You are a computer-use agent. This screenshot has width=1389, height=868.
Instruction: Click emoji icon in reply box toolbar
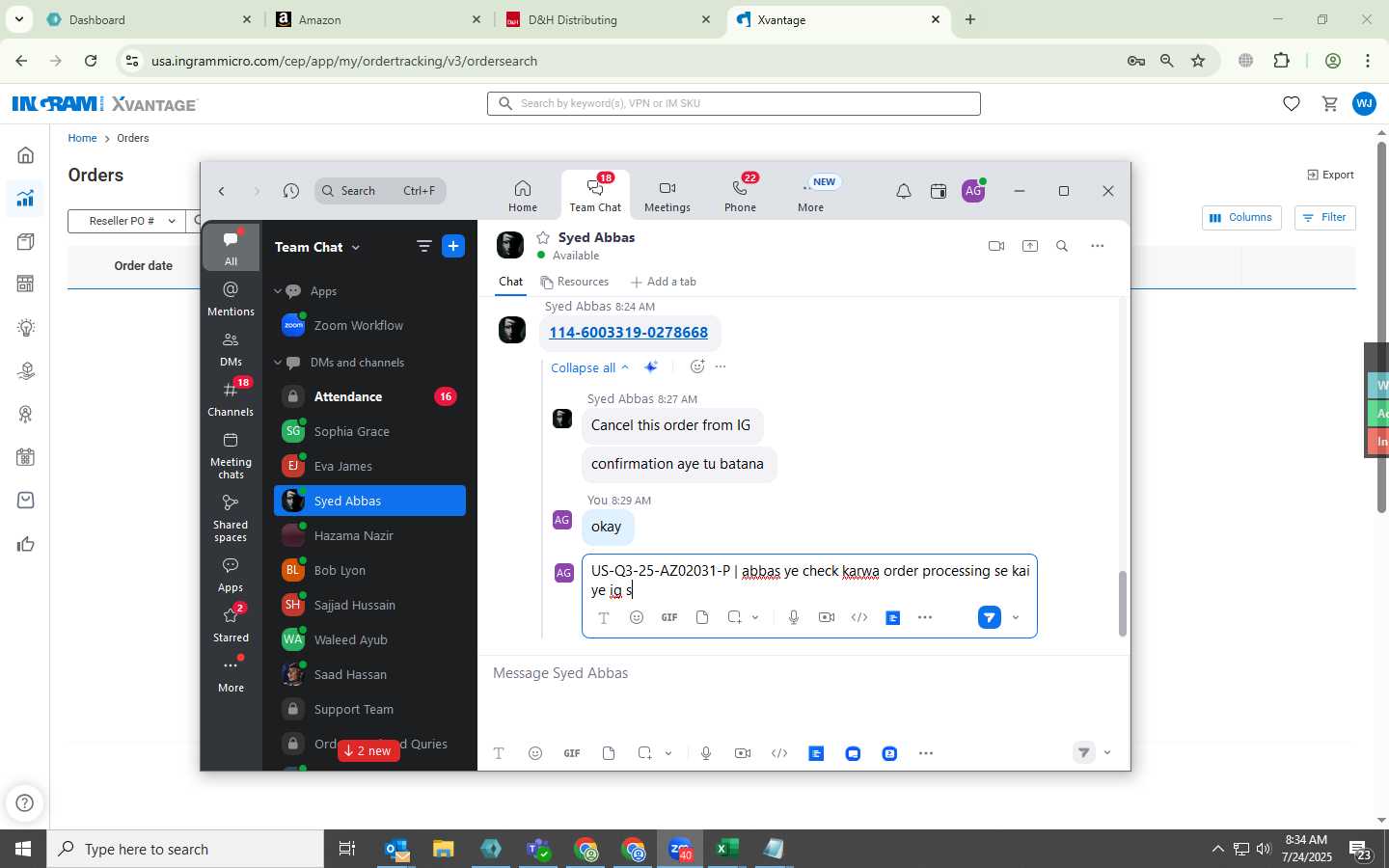(x=637, y=617)
